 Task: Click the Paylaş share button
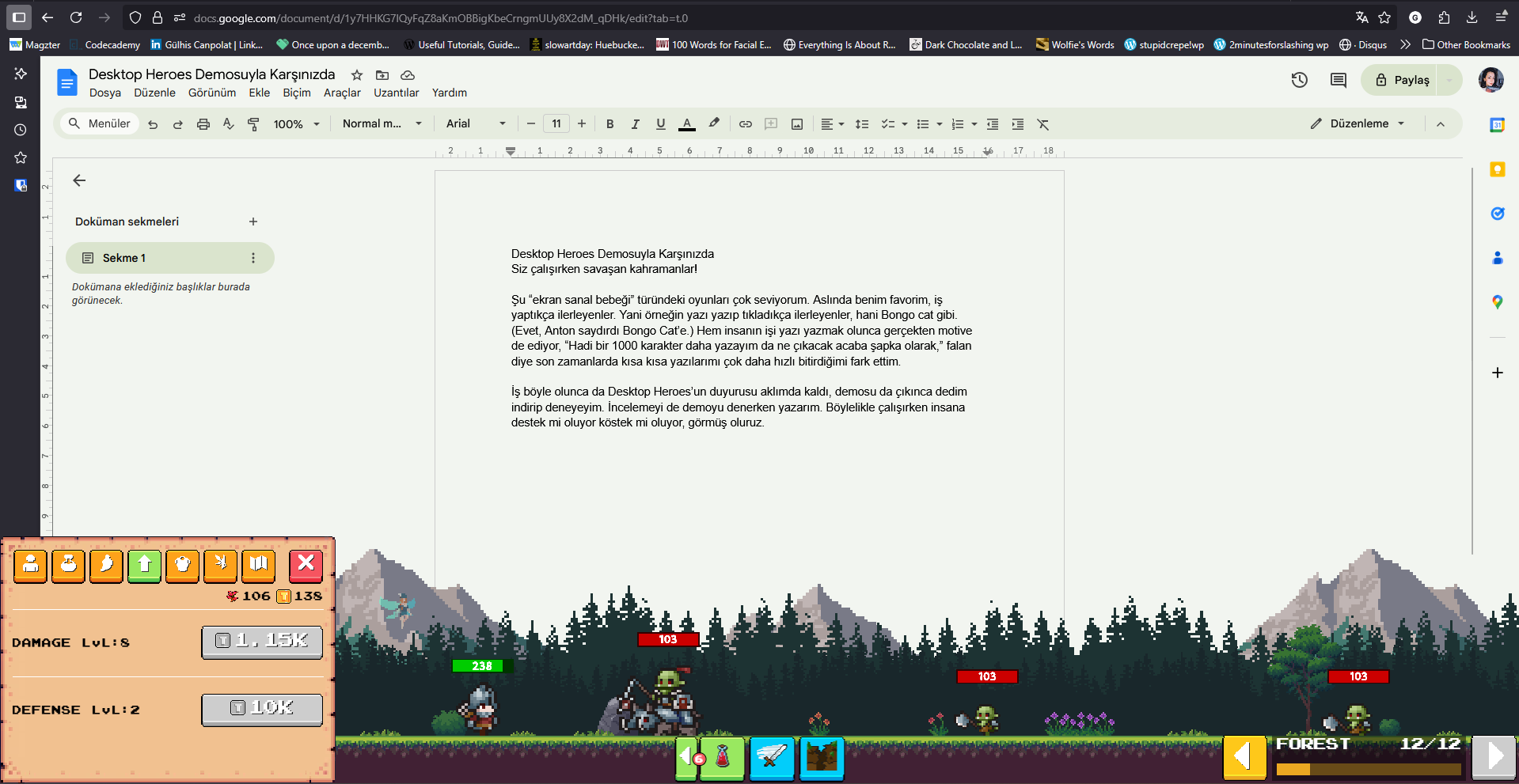pyautogui.click(x=1402, y=80)
